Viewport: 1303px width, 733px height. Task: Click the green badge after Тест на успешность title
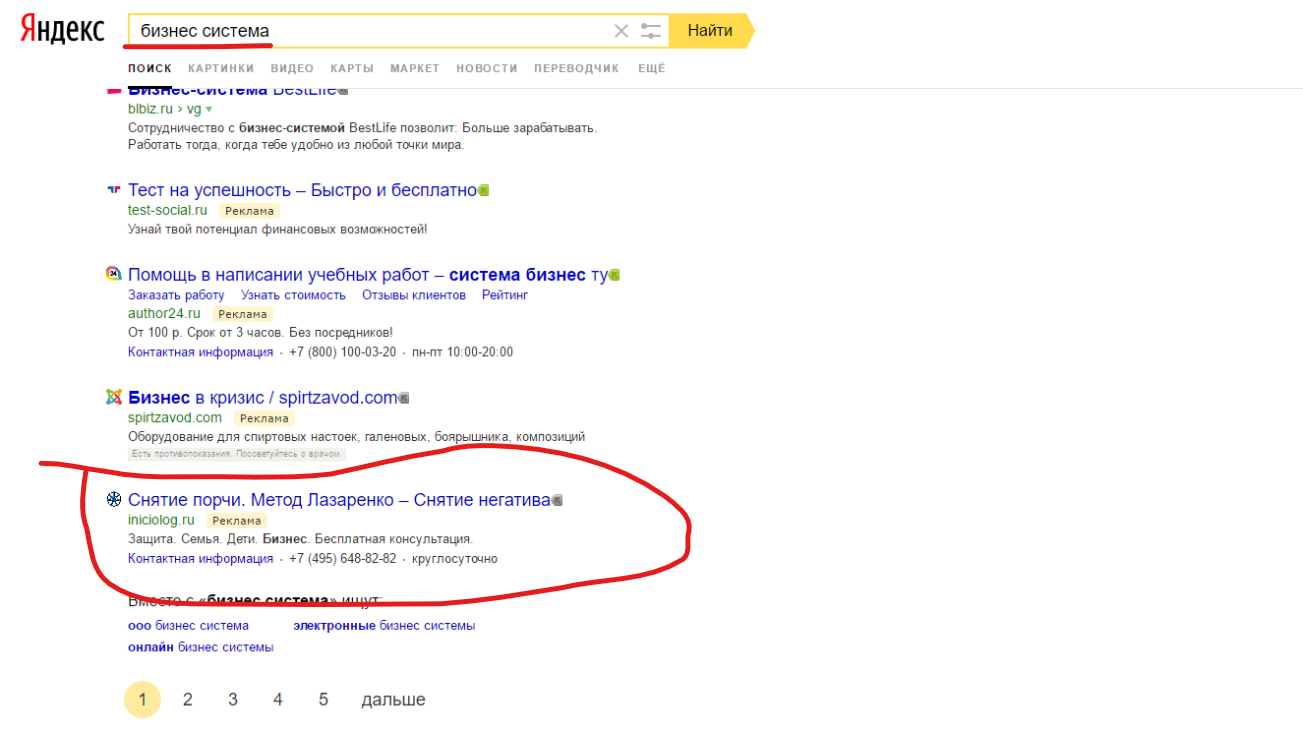click(x=483, y=190)
